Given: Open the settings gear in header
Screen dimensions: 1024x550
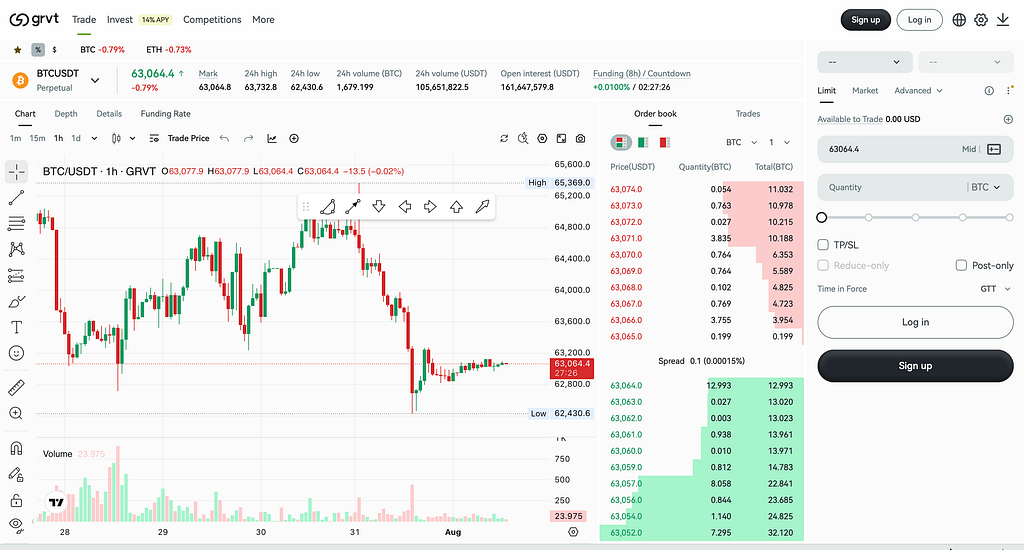Looking at the screenshot, I should pos(981,20).
